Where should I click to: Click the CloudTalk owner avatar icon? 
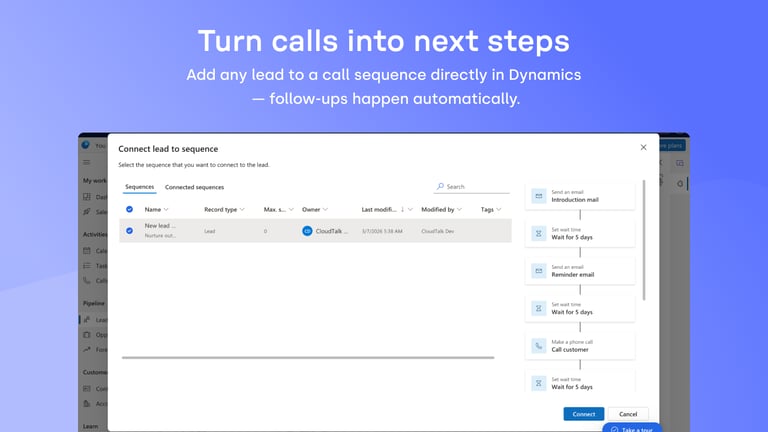[x=307, y=231]
